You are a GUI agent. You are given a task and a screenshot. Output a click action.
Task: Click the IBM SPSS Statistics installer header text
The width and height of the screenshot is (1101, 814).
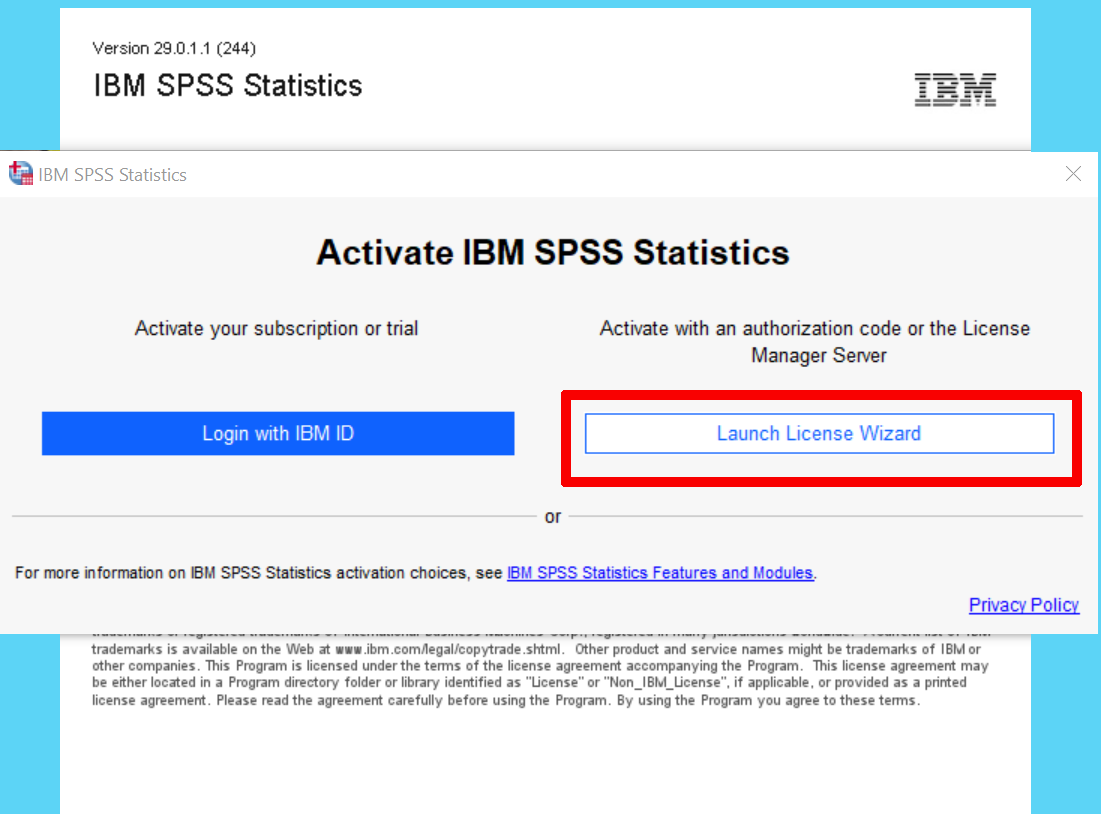point(226,85)
